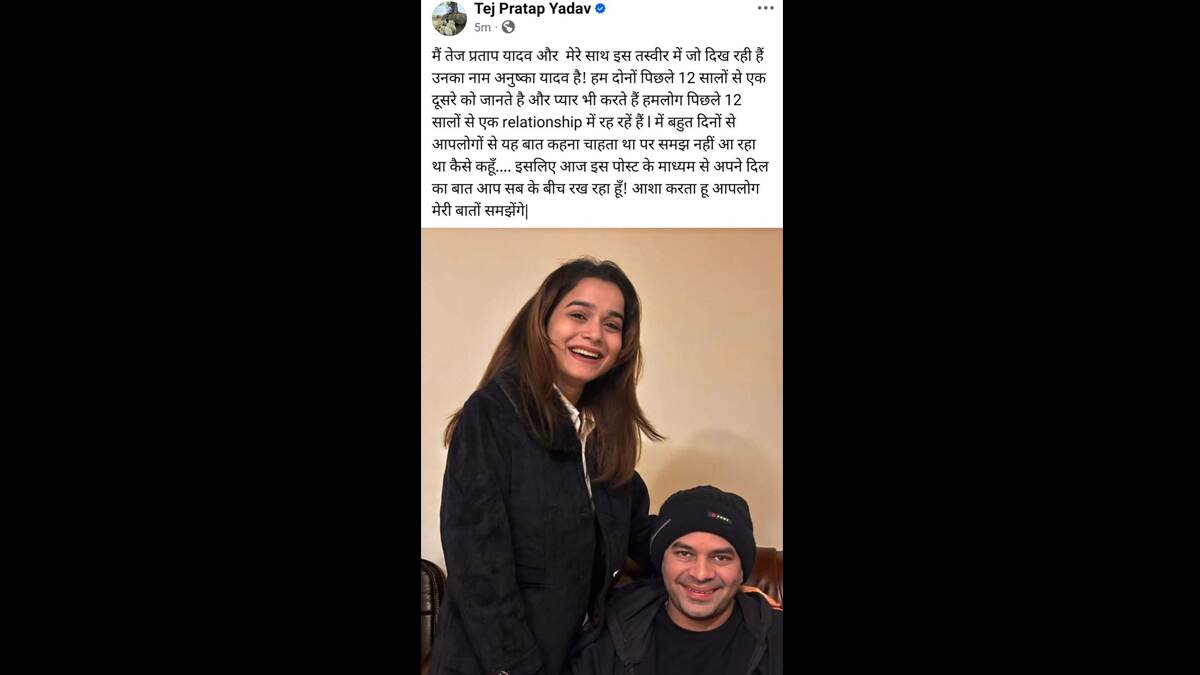Viewport: 1200px width, 675px height.
Task: Click the blue verified badge
Action: (x=600, y=9)
